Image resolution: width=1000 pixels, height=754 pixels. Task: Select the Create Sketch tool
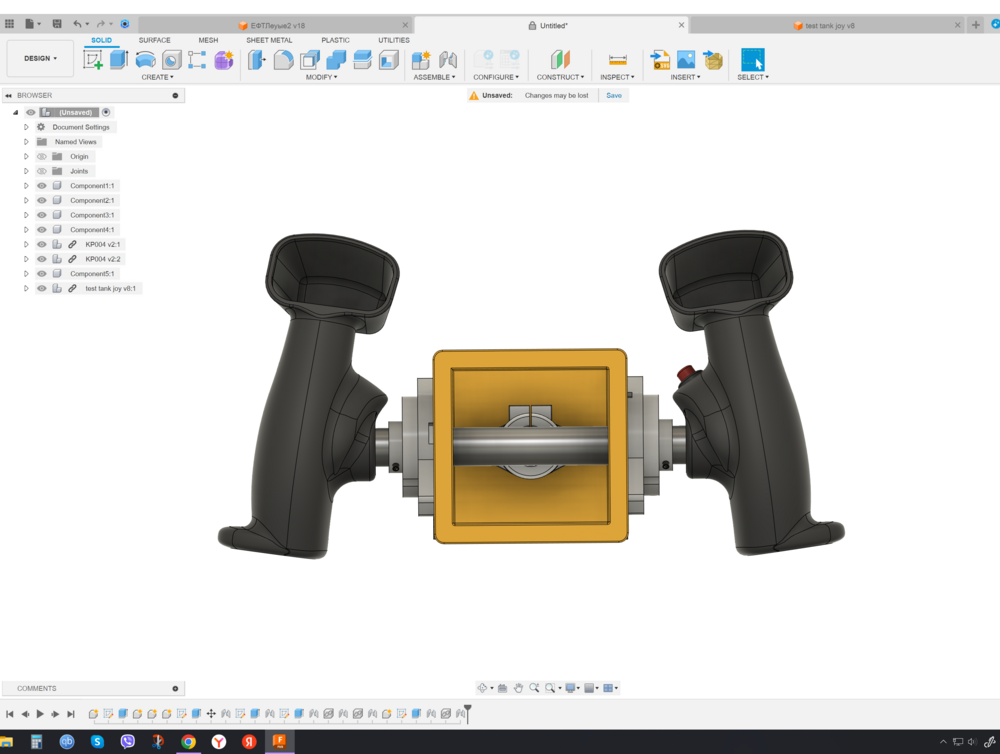point(95,60)
